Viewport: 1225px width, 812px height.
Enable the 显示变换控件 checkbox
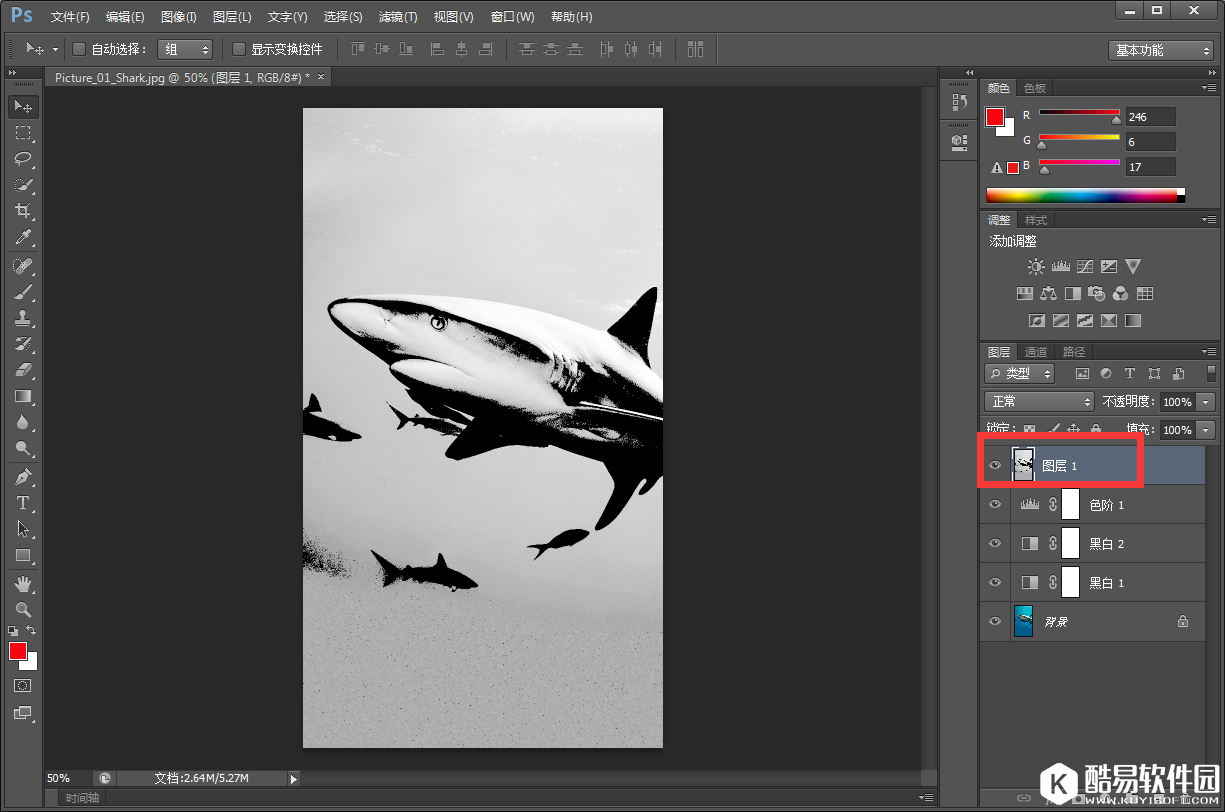coord(239,49)
